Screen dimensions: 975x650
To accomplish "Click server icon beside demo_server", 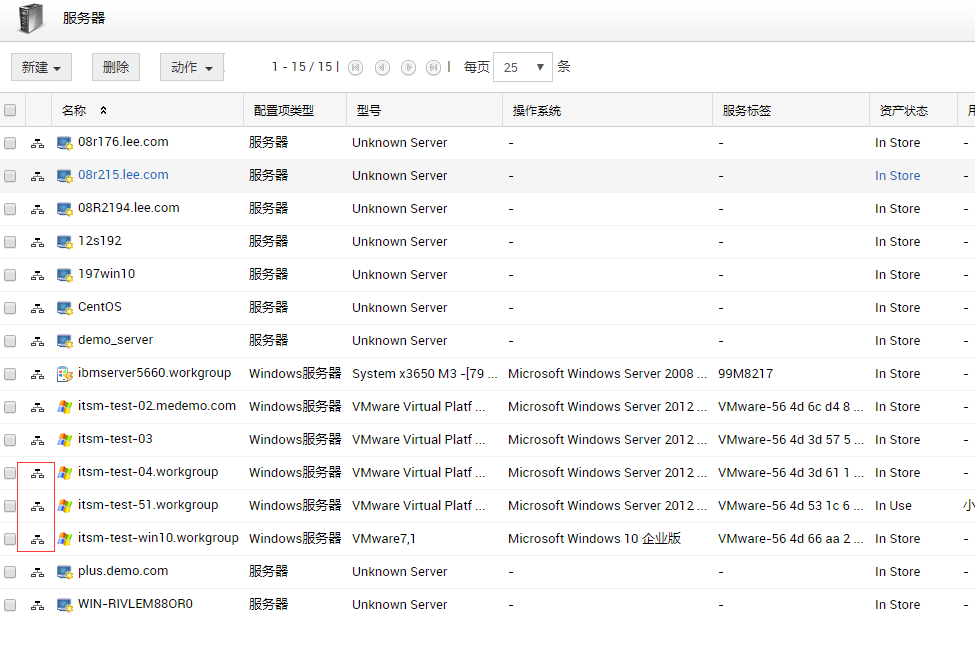I will pos(65,341).
